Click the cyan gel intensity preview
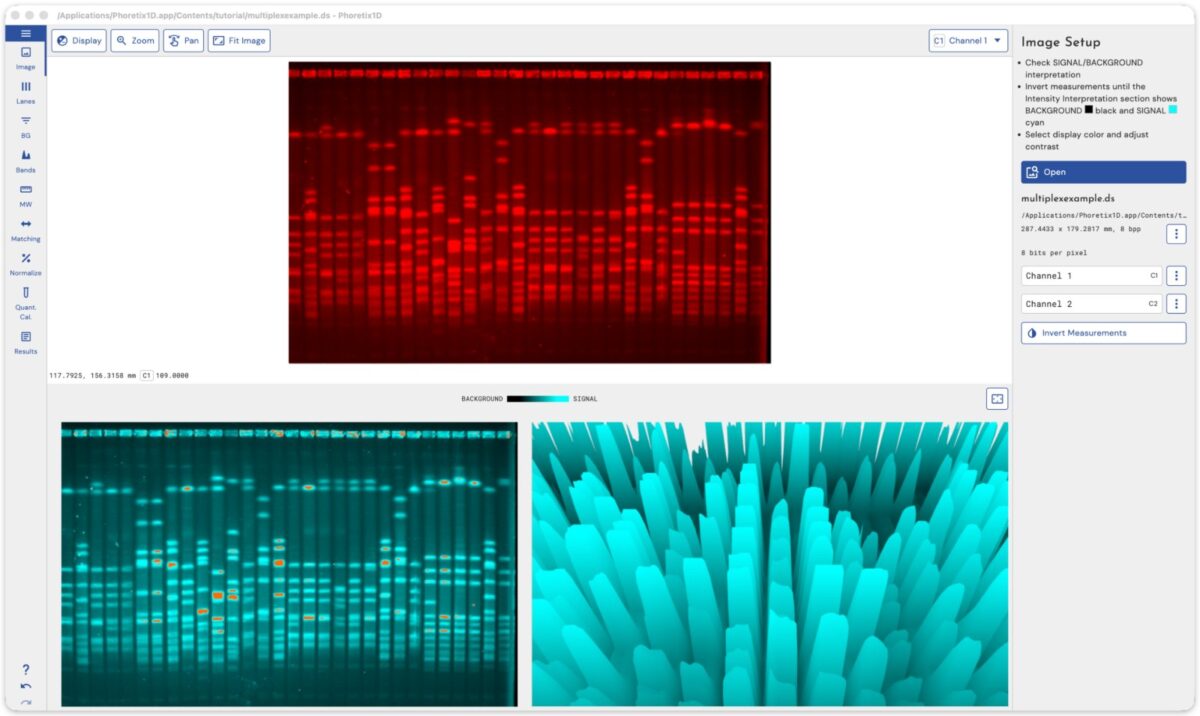 pos(289,564)
